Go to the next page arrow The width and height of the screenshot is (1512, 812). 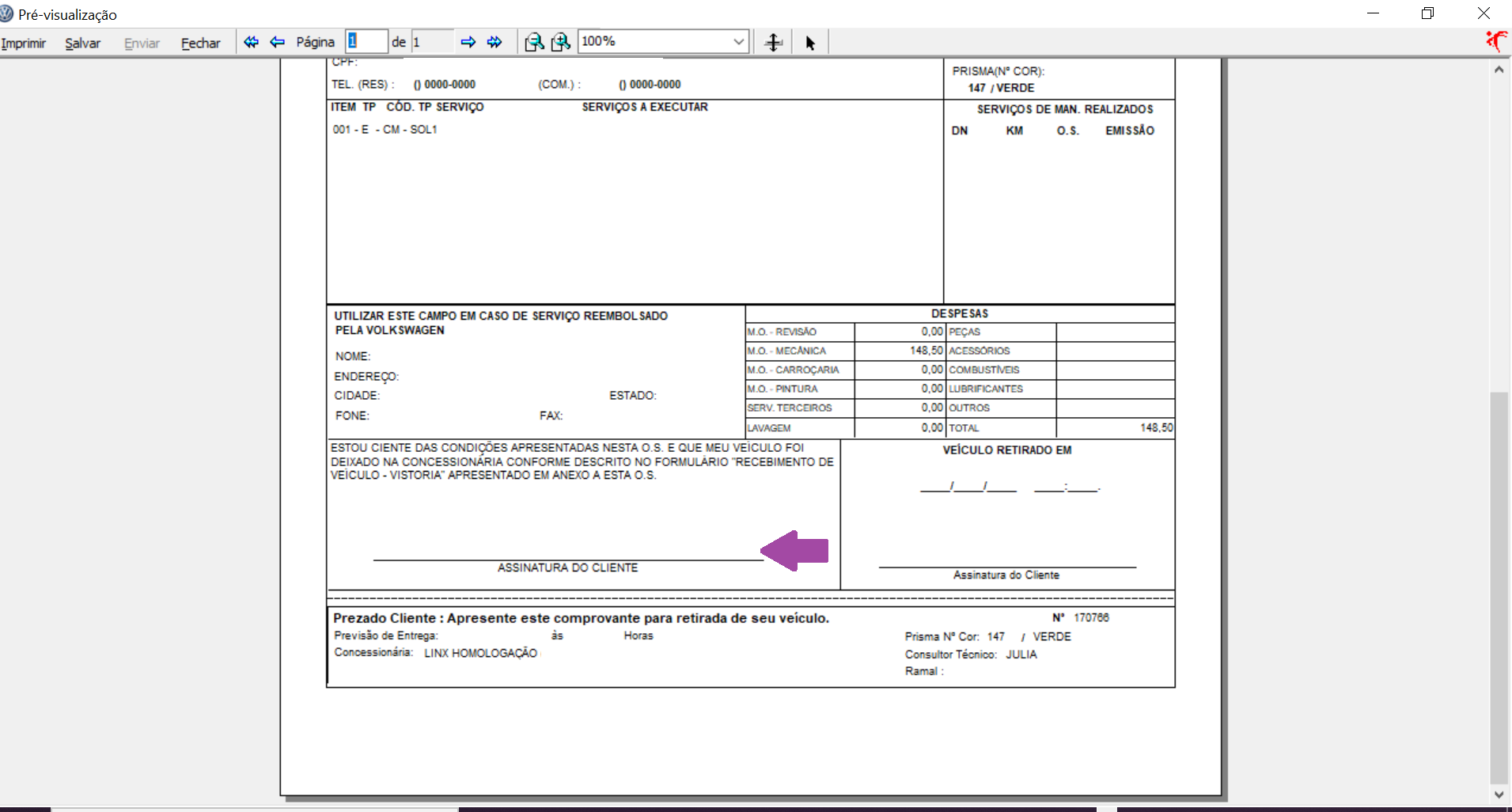[x=468, y=42]
